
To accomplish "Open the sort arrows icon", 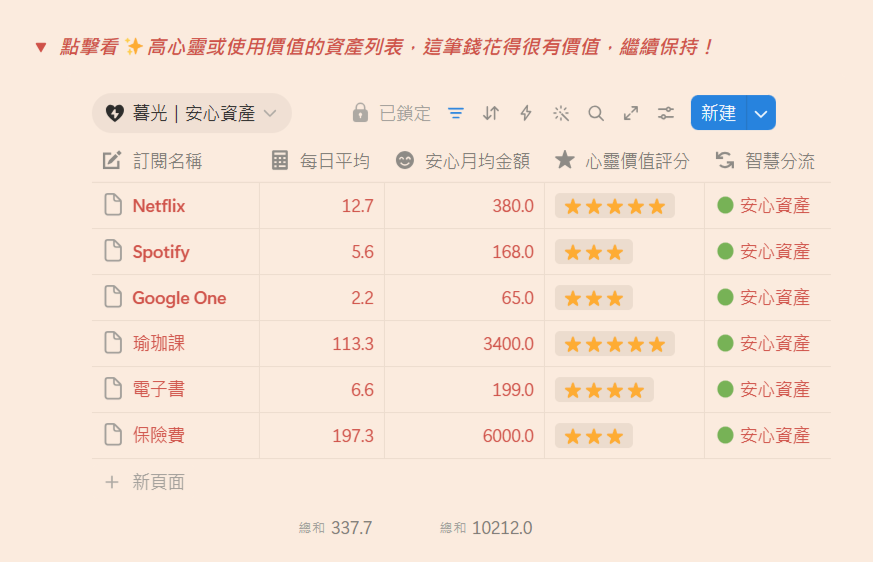I will click(x=491, y=113).
